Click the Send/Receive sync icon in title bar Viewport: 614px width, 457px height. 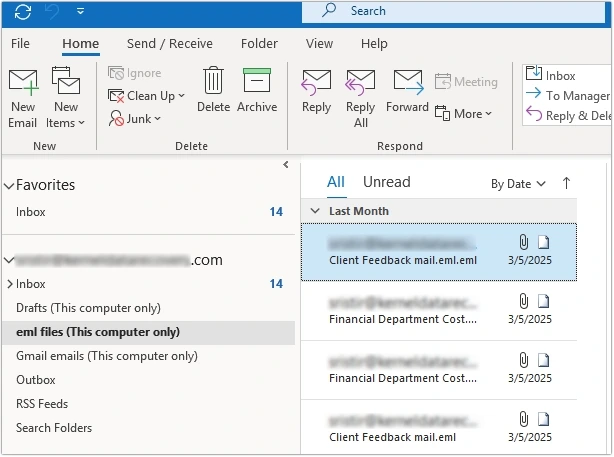pos(23,12)
